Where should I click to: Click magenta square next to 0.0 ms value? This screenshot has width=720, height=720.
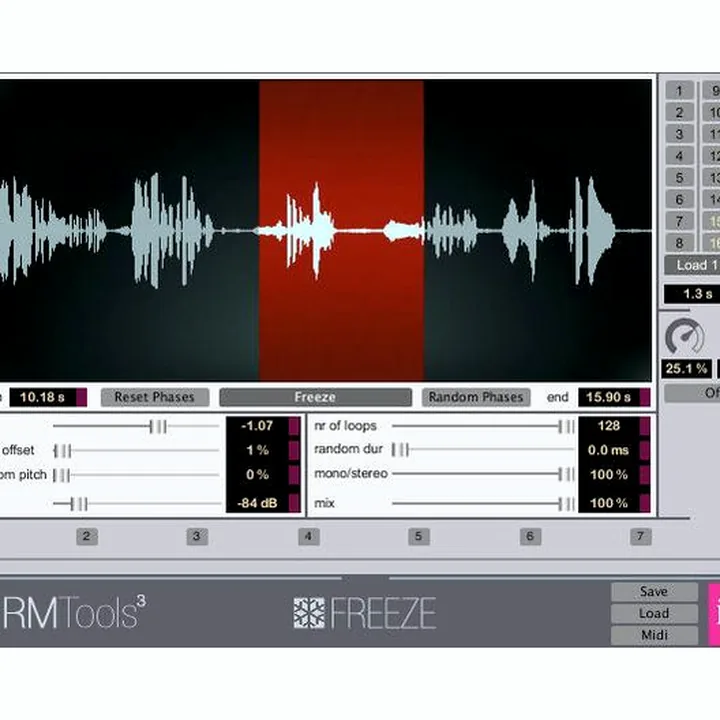pos(645,450)
